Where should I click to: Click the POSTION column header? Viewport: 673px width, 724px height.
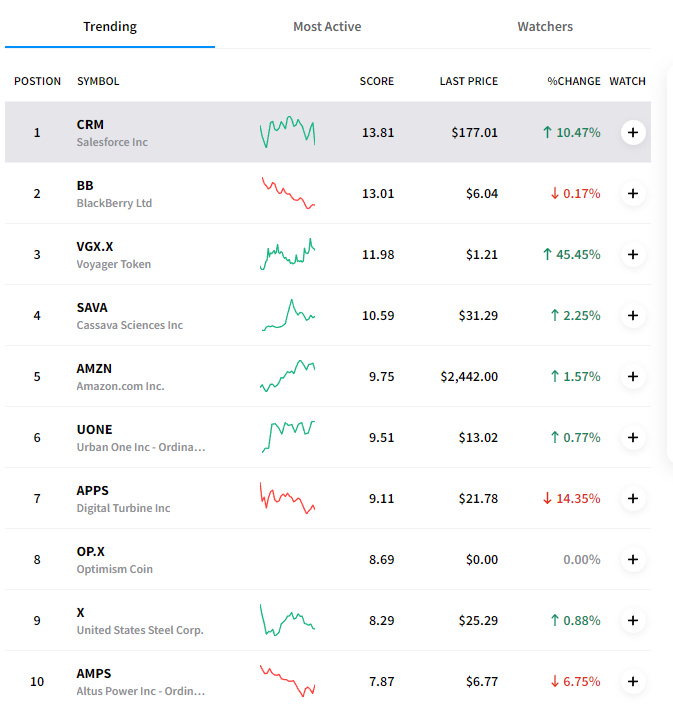click(x=37, y=81)
